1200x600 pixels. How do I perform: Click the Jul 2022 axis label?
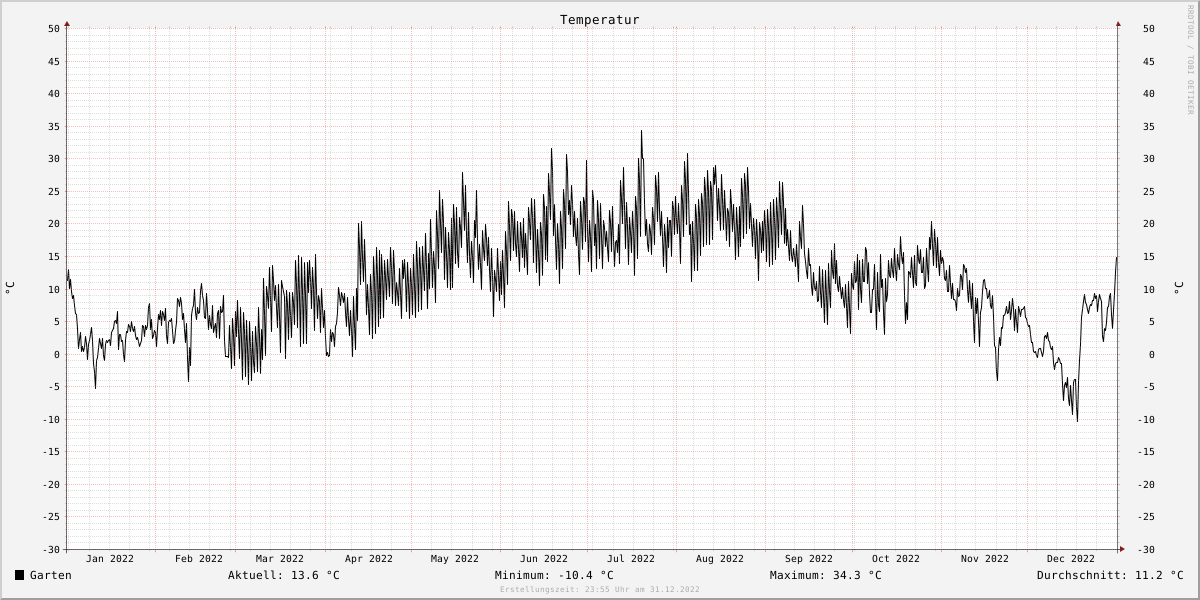tap(631, 559)
